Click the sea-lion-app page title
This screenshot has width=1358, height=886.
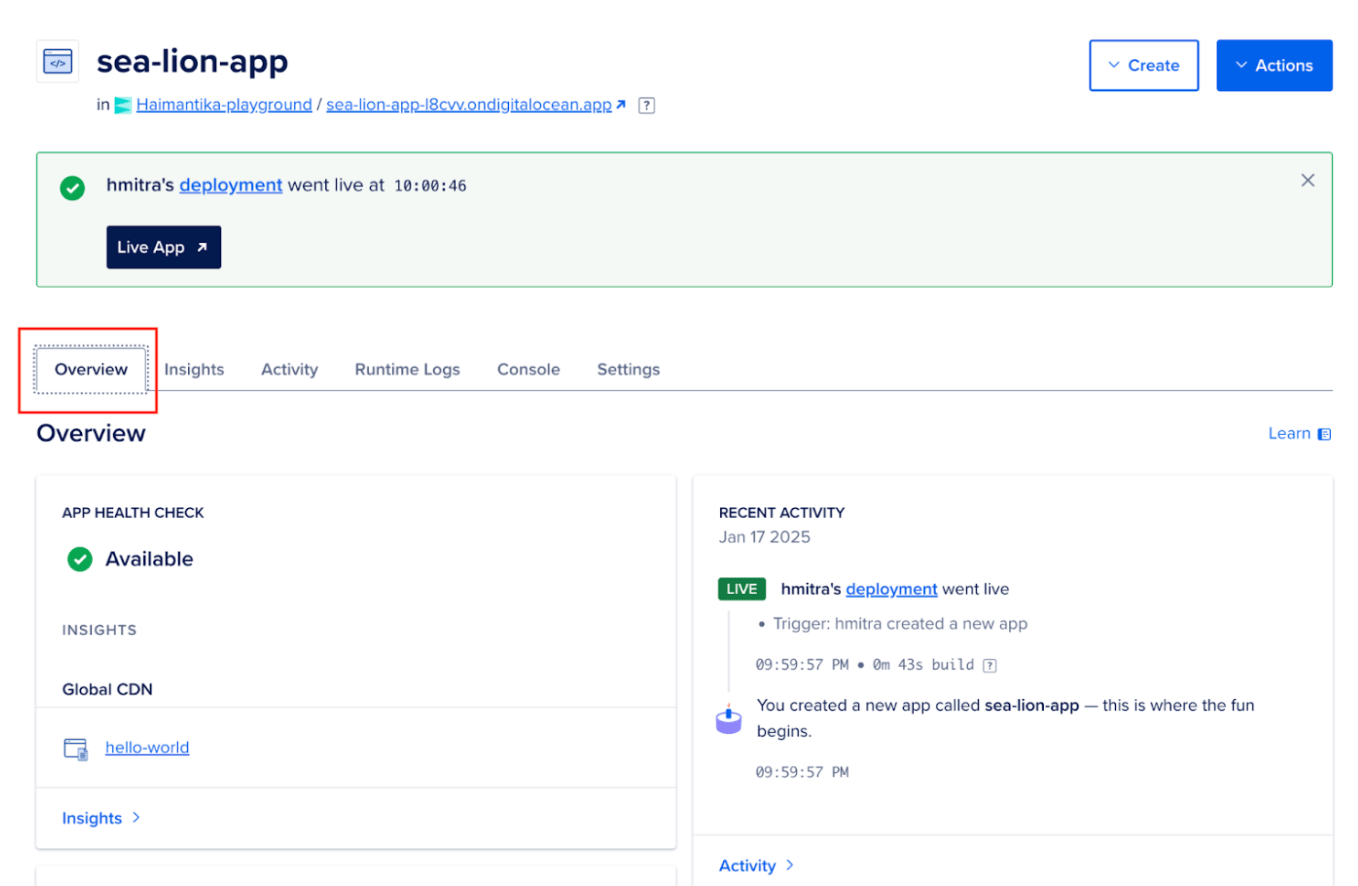pos(192,62)
